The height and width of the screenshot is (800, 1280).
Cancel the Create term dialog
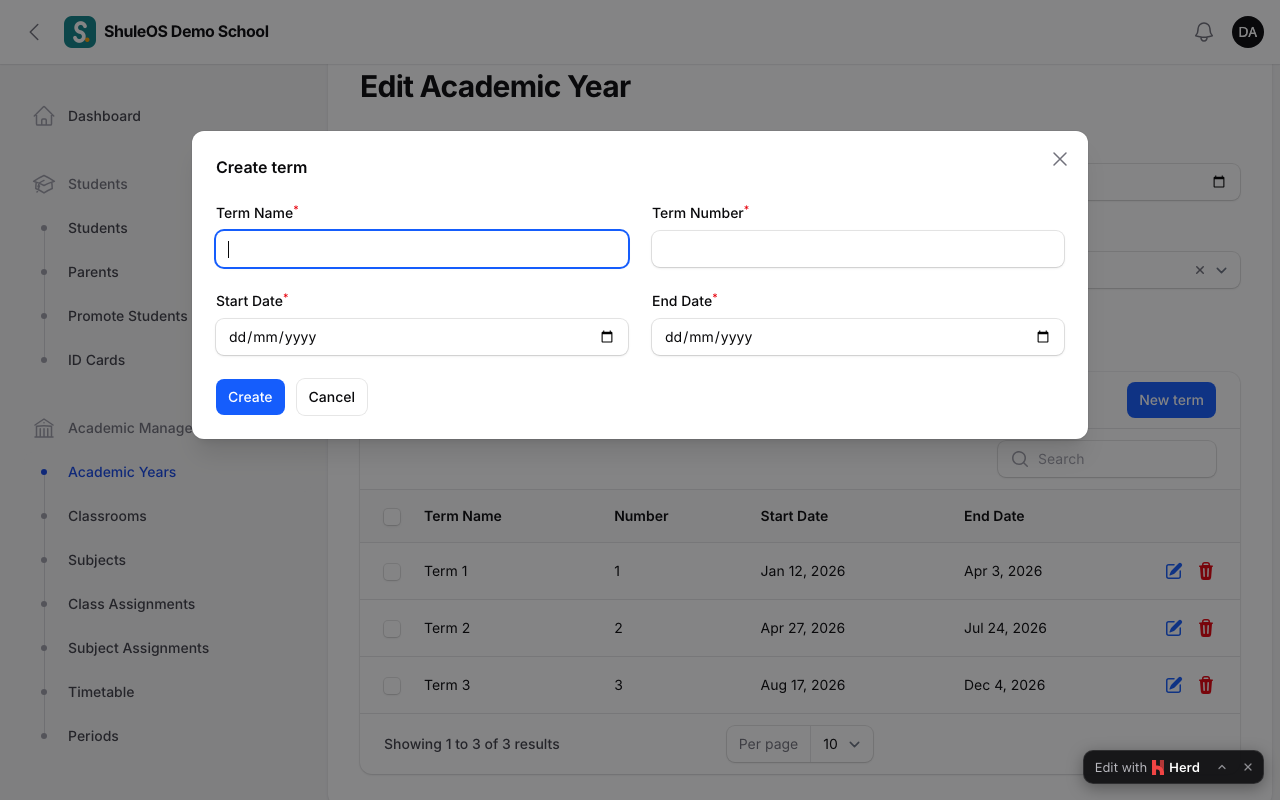pyautogui.click(x=332, y=397)
